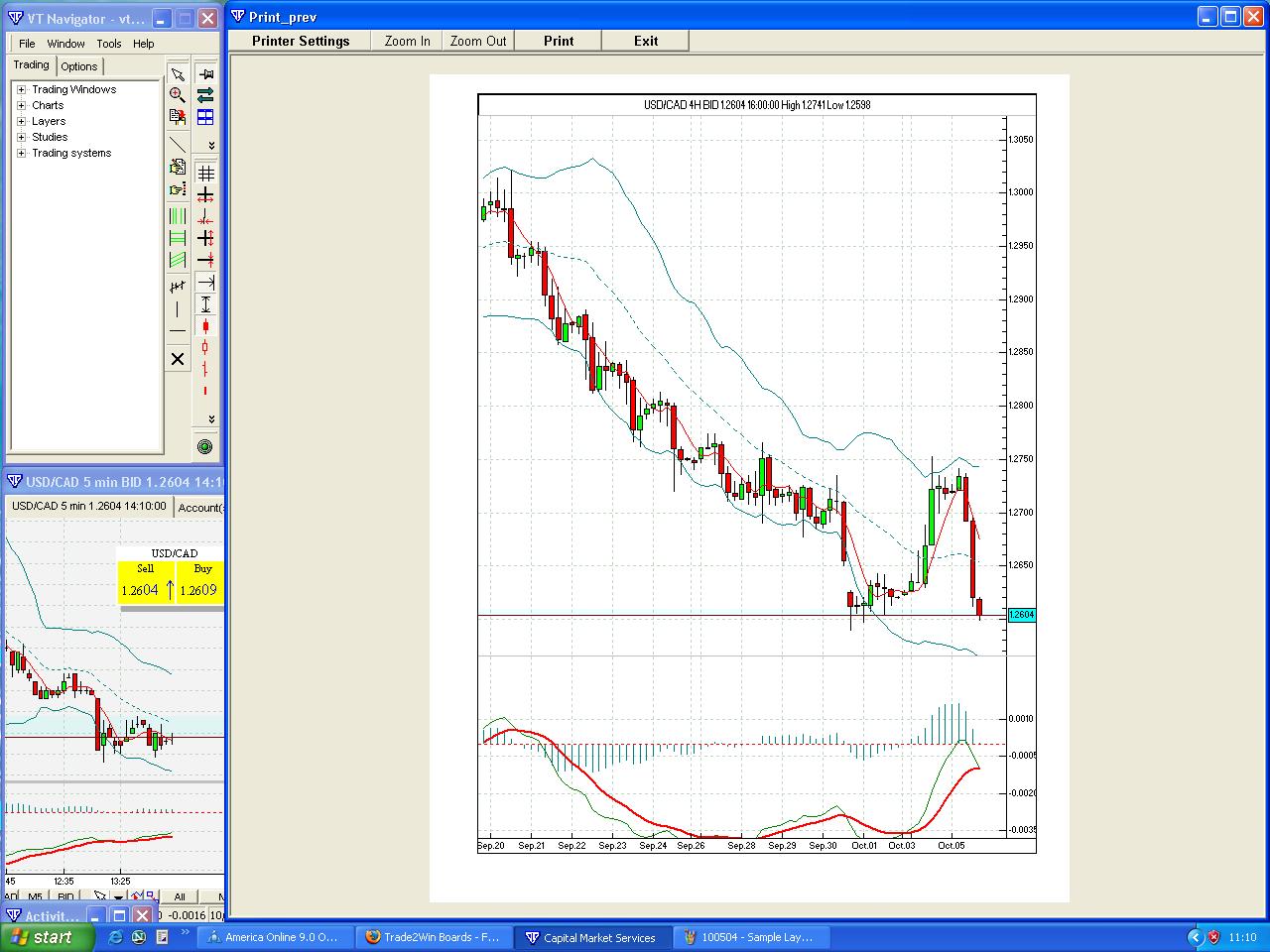Click the black X delete tool

click(177, 359)
